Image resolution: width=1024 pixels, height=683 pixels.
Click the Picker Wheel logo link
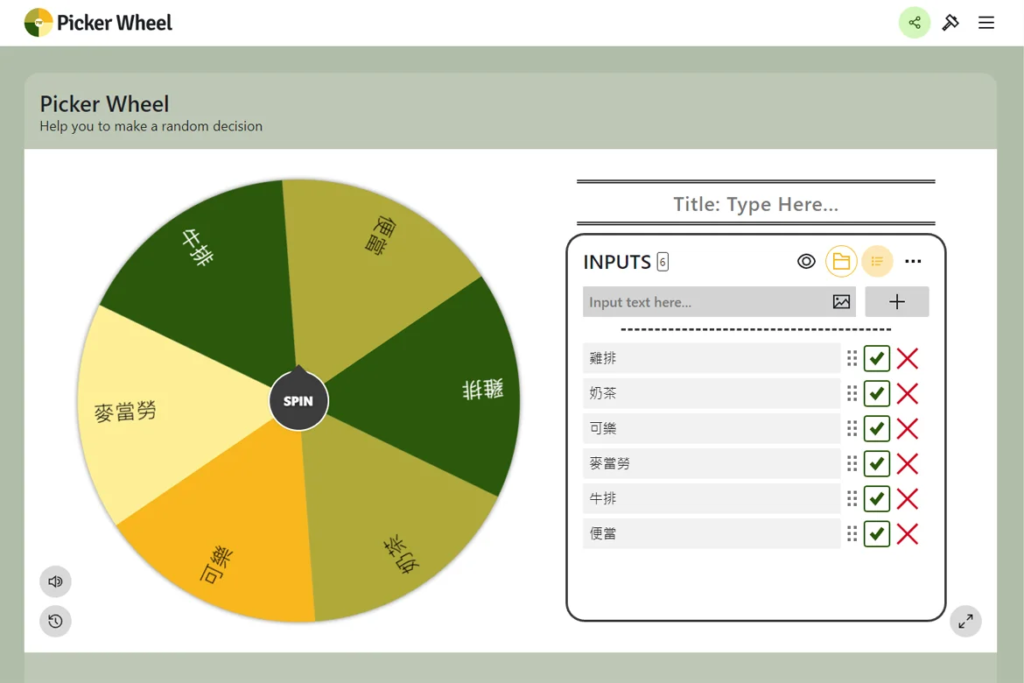98,22
